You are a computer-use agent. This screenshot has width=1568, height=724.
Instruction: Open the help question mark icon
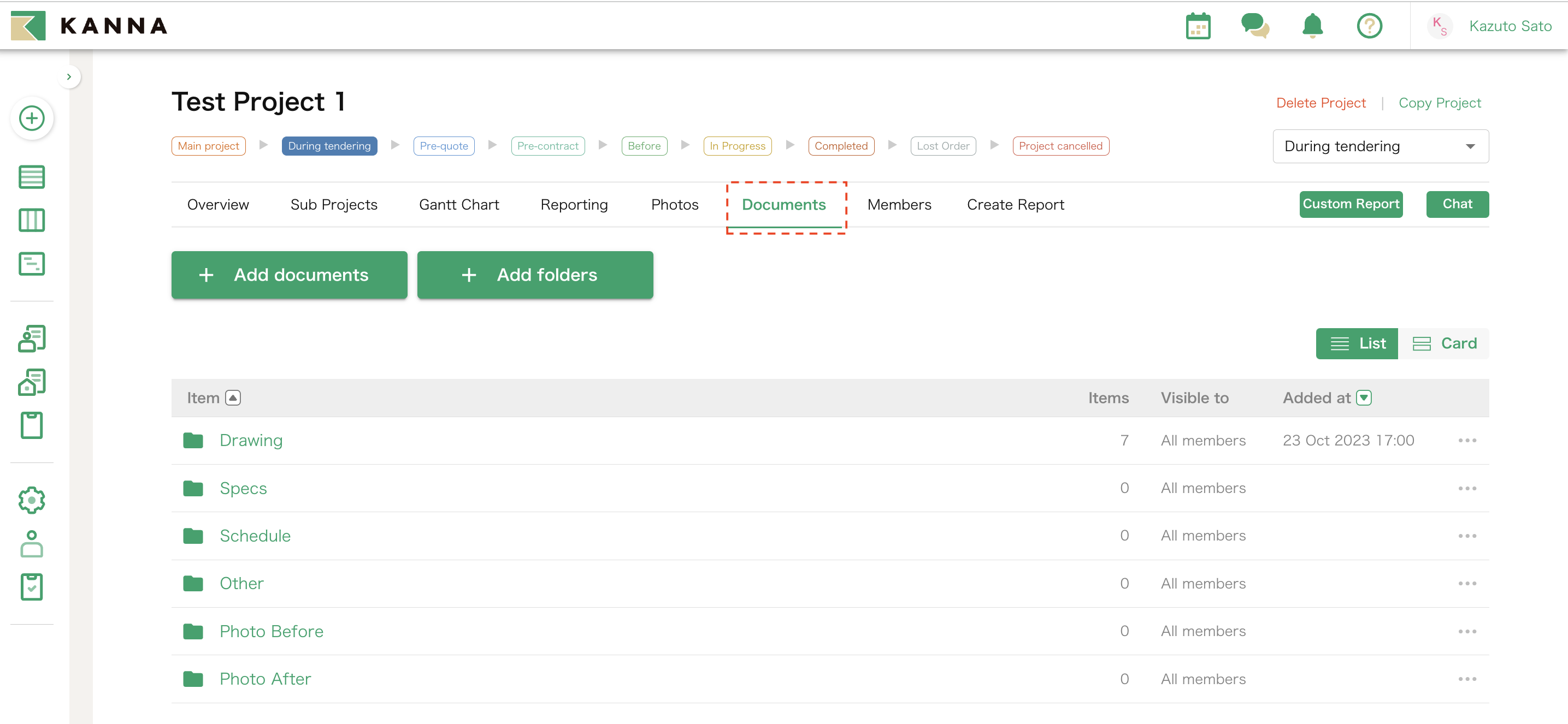point(1369,26)
